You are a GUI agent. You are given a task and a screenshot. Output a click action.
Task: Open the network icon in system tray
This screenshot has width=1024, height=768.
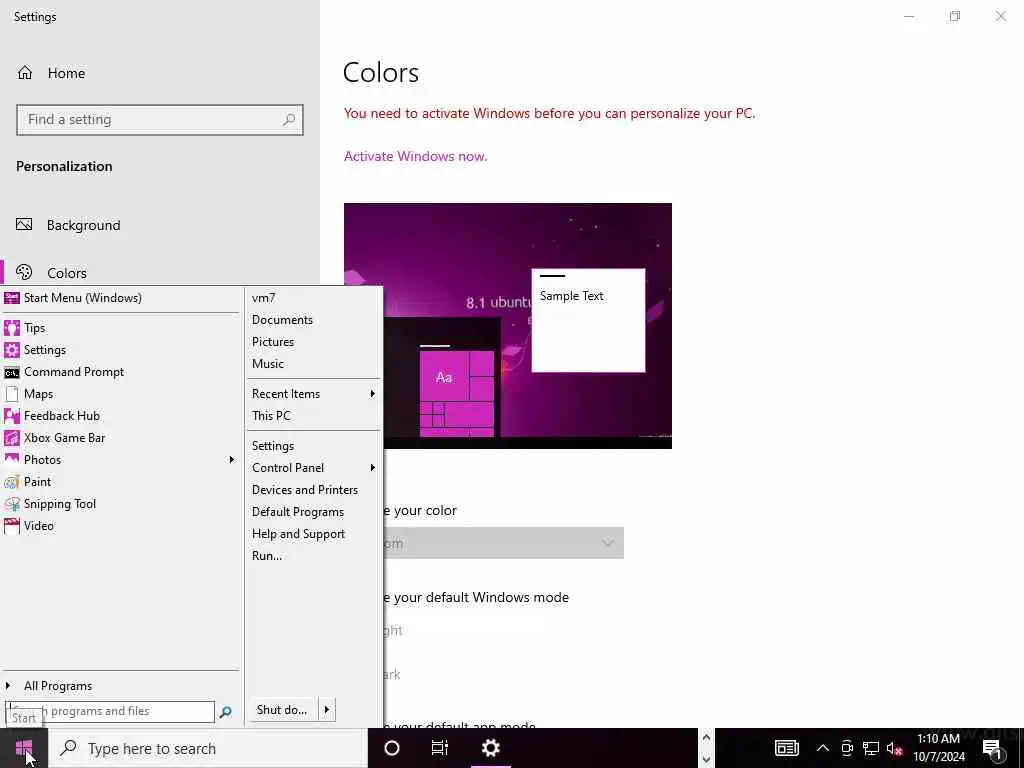click(x=871, y=748)
